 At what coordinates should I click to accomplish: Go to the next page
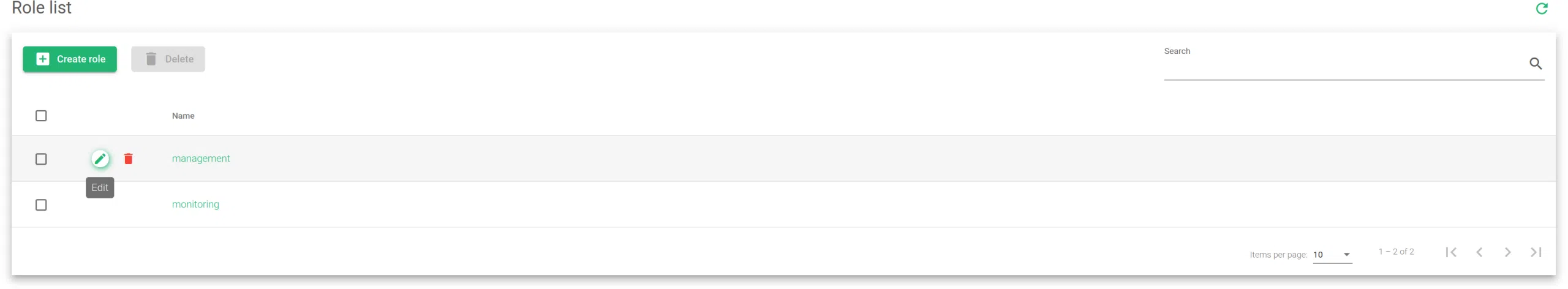pyautogui.click(x=1507, y=252)
